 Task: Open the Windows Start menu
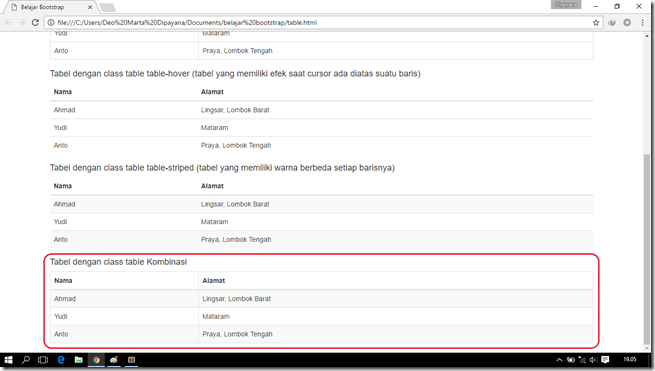click(8, 360)
